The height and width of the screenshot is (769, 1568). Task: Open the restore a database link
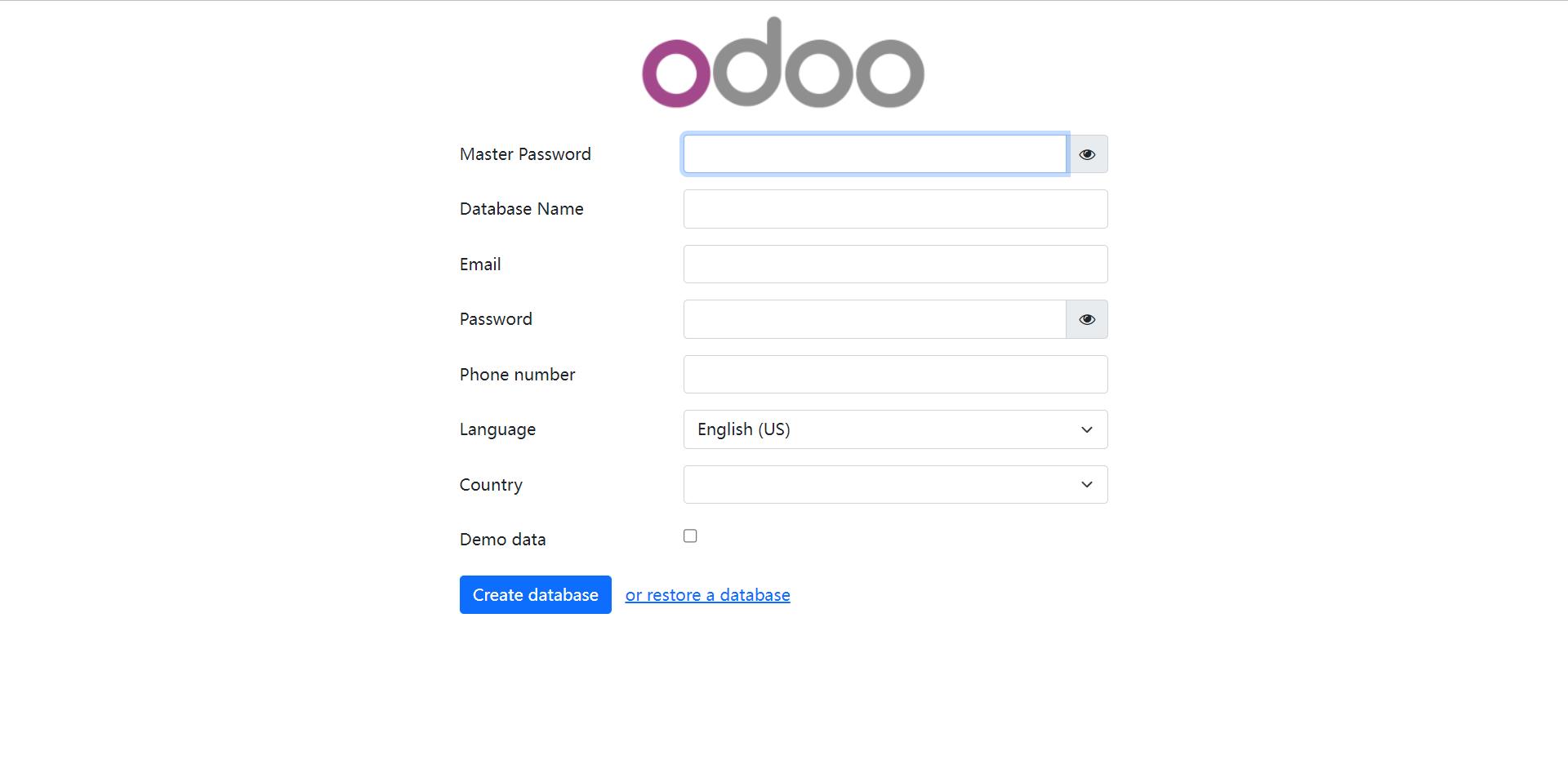click(707, 594)
